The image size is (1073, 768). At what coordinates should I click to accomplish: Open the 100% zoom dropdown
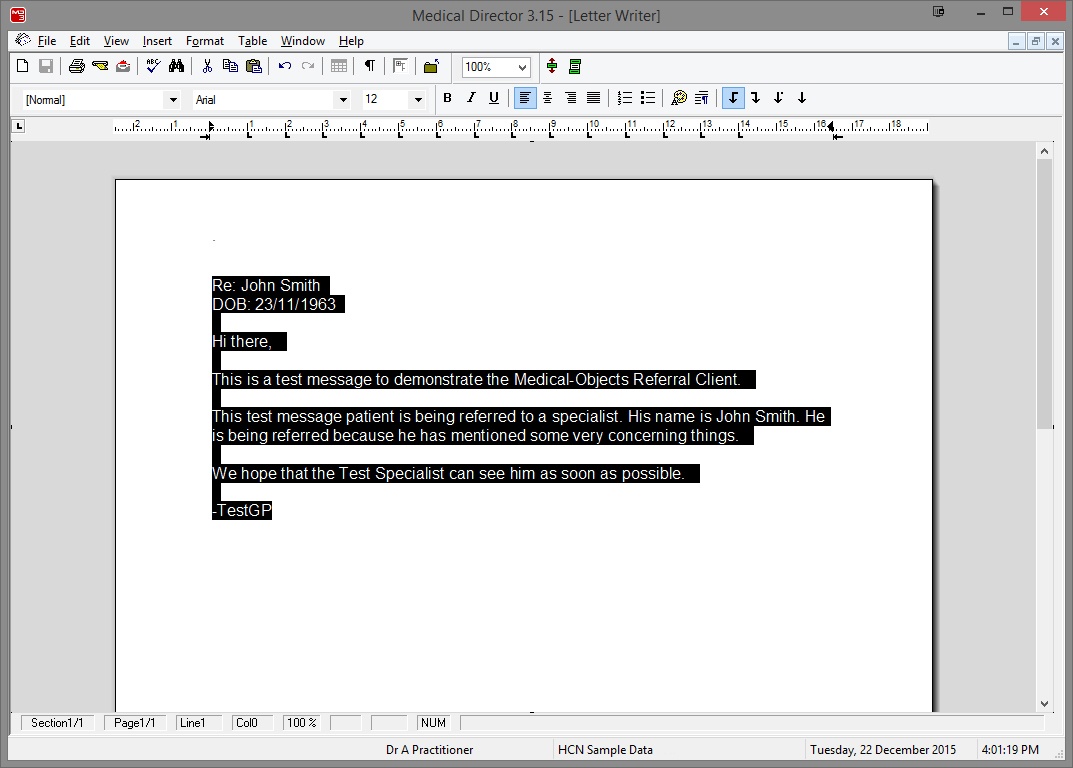pos(522,67)
